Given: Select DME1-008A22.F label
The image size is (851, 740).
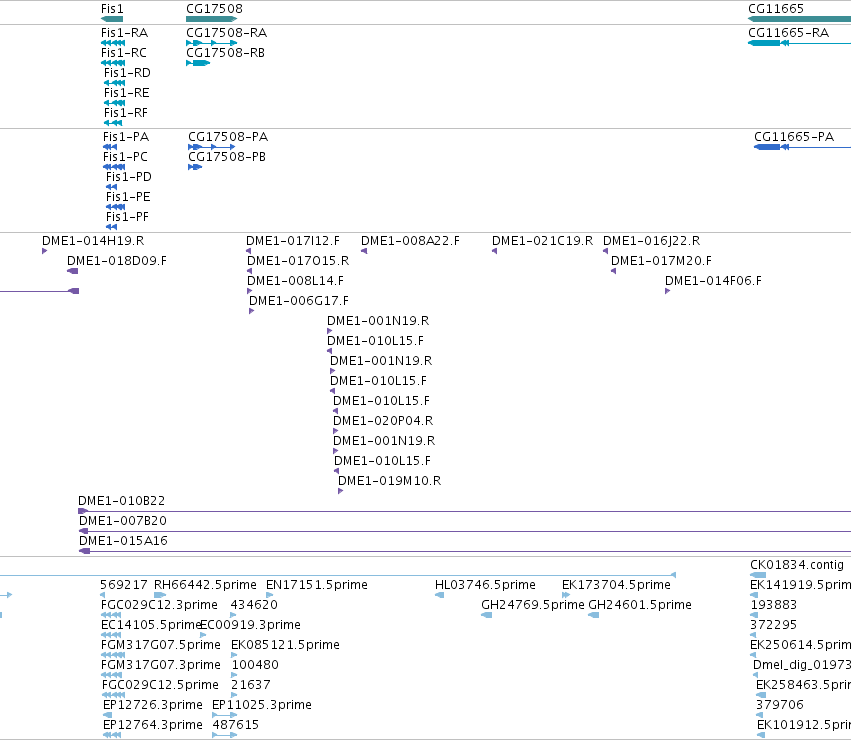Looking at the screenshot, I should (x=410, y=241).
